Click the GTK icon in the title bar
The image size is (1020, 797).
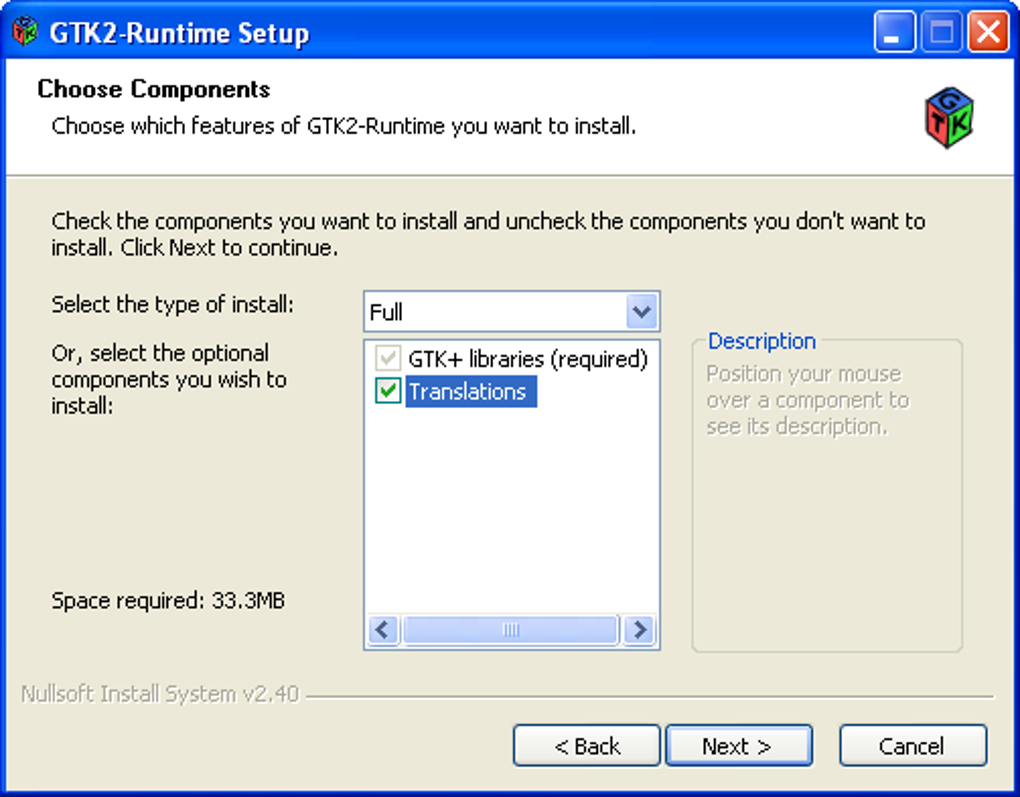tap(25, 32)
